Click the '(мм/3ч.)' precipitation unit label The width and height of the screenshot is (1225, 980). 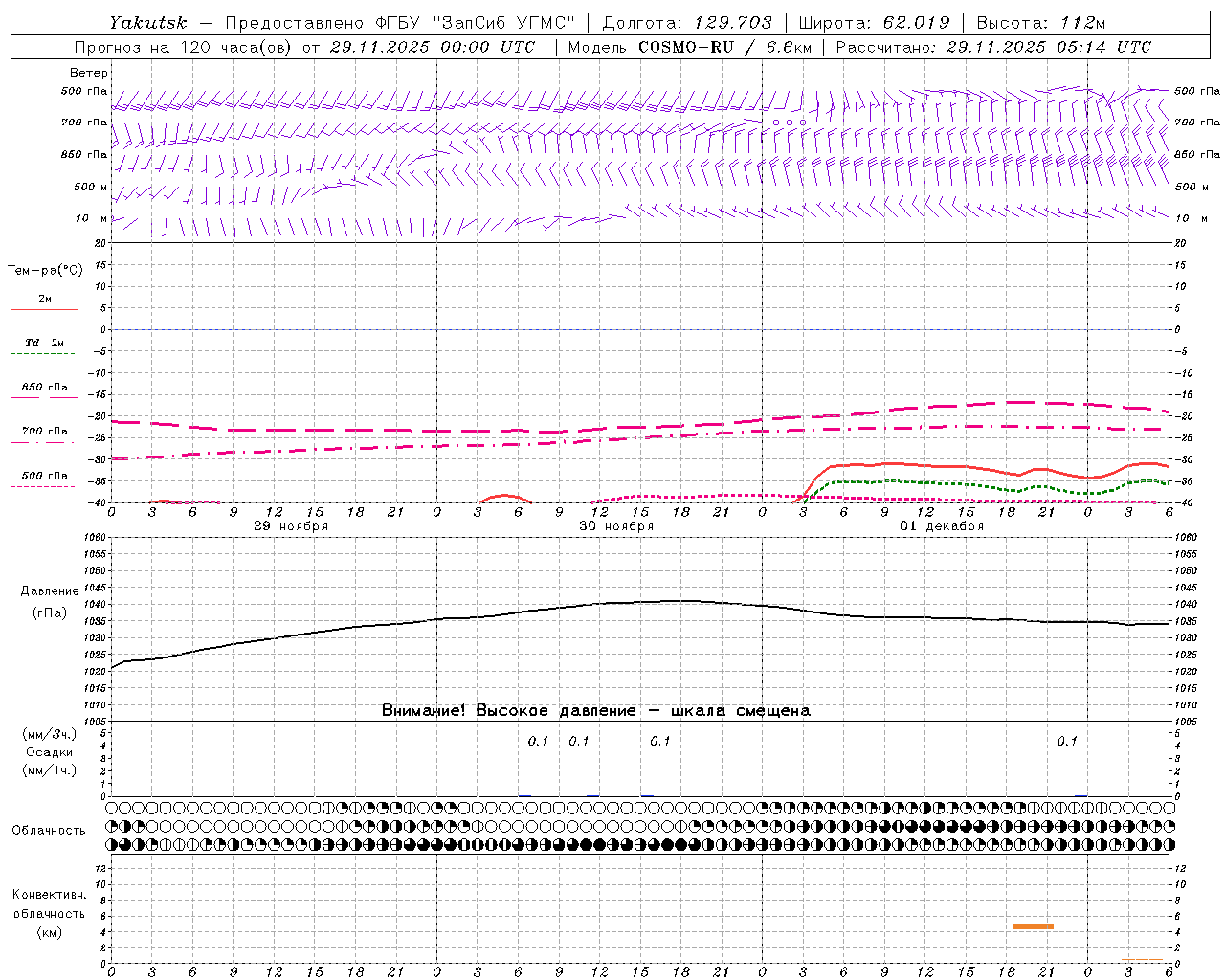coord(50,735)
